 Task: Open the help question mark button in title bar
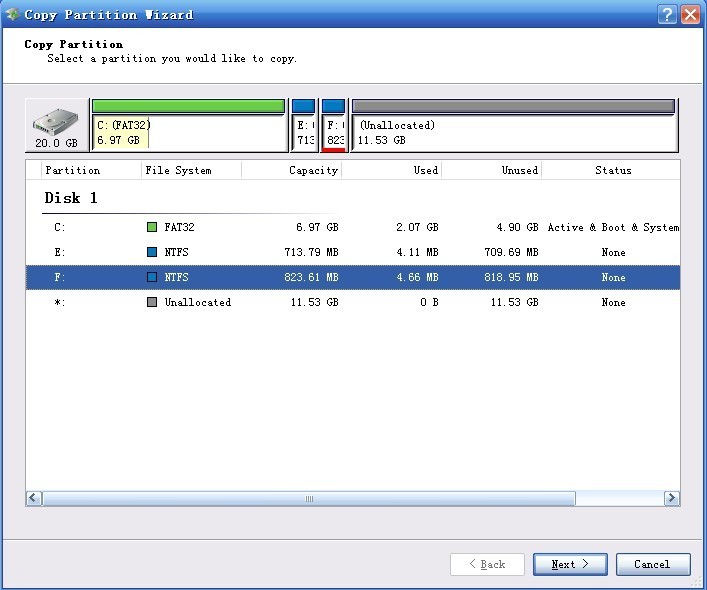(x=668, y=14)
